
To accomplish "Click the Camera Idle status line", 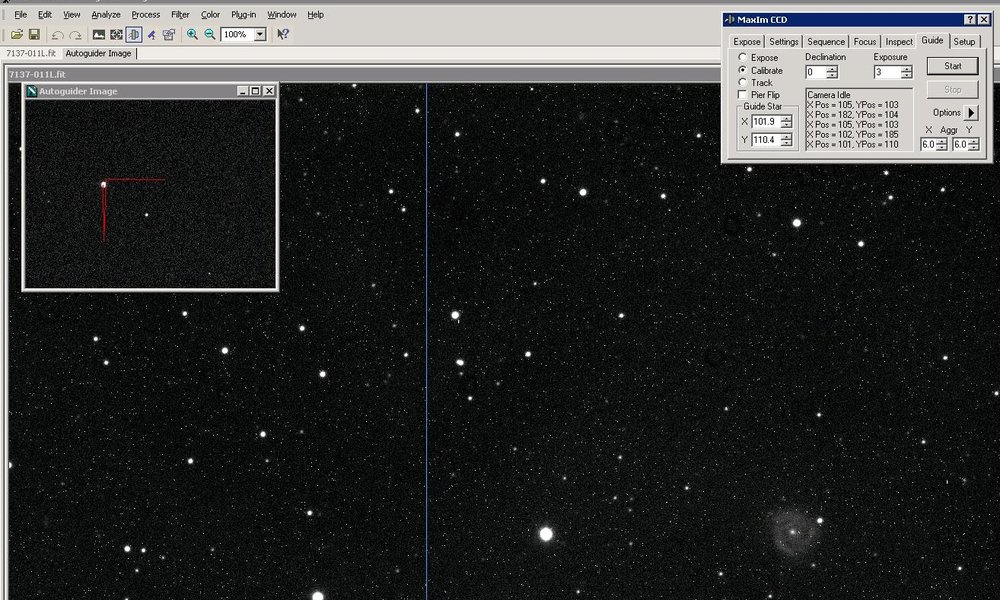I will tap(829, 95).
